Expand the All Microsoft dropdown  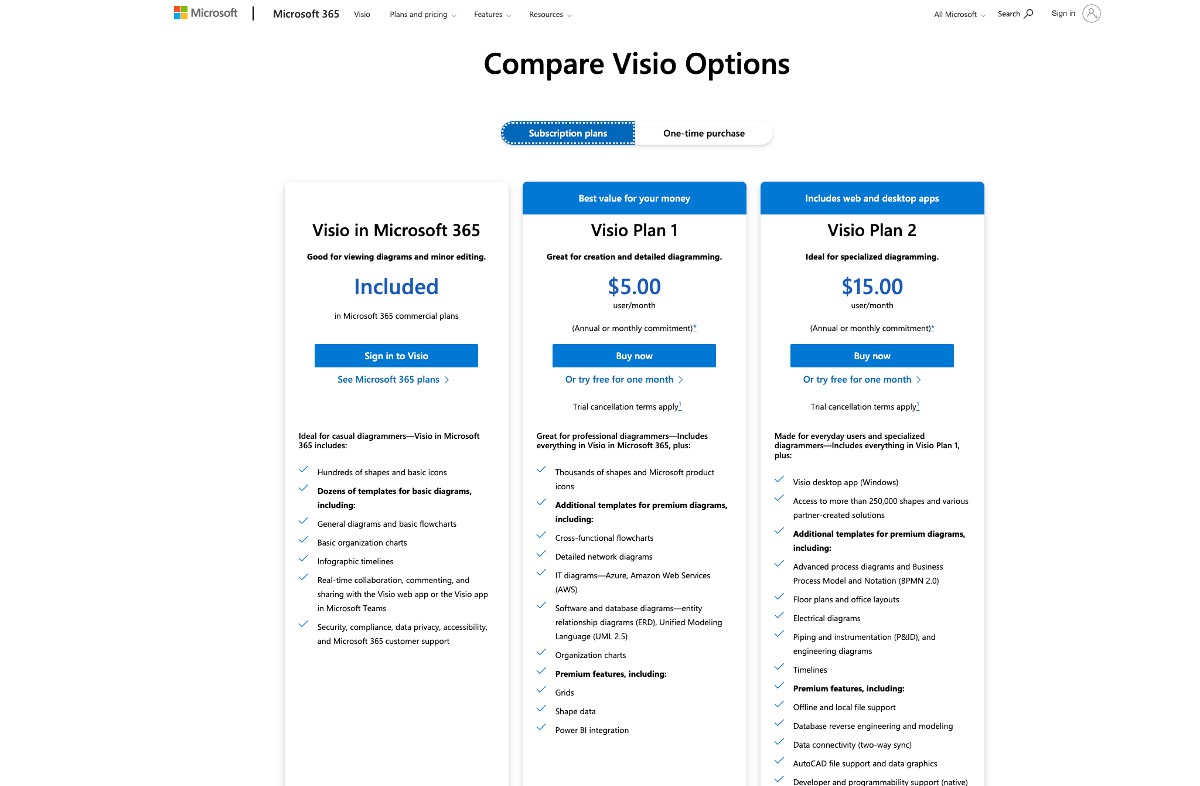(958, 14)
